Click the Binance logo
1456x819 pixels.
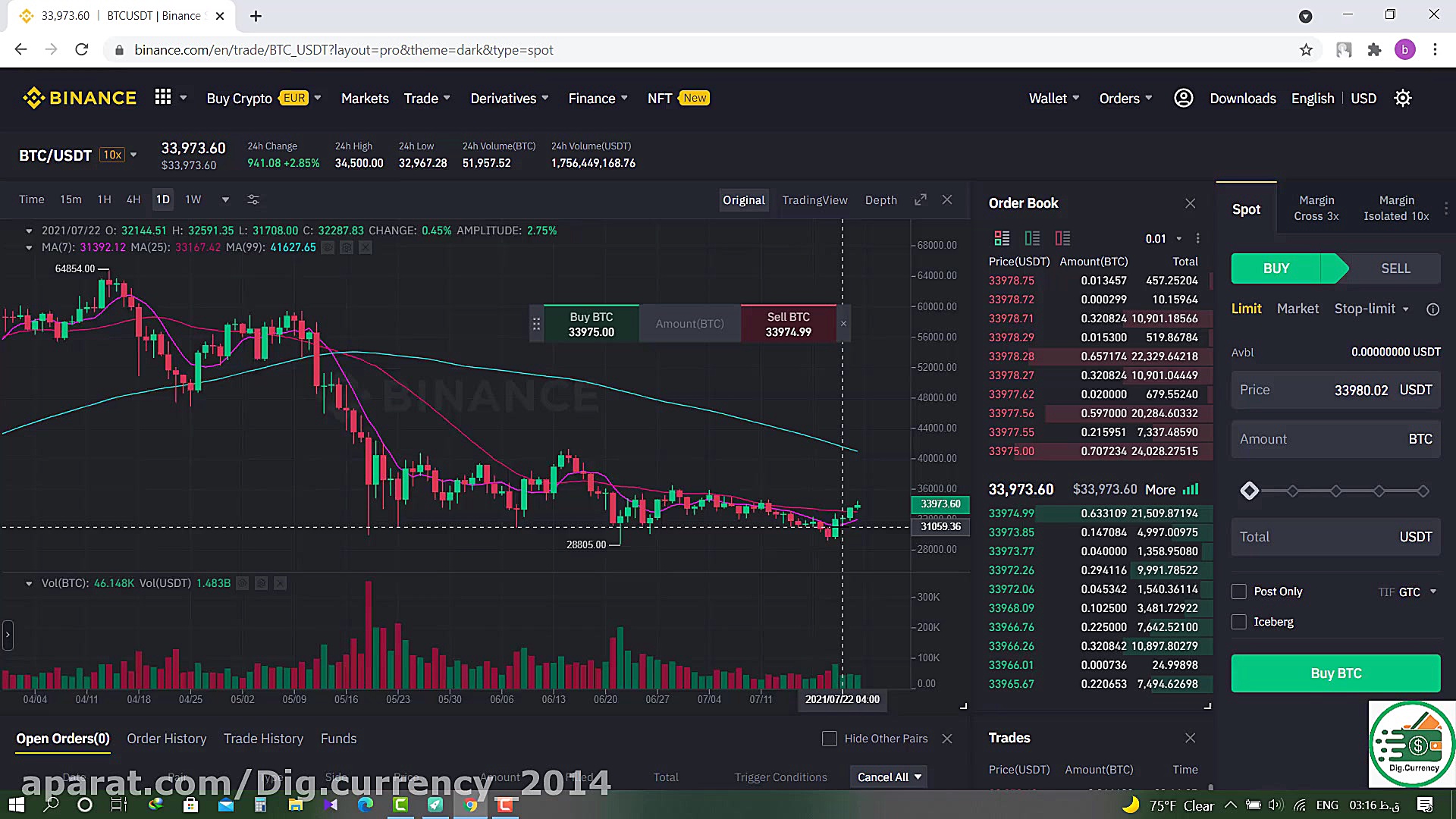point(80,98)
